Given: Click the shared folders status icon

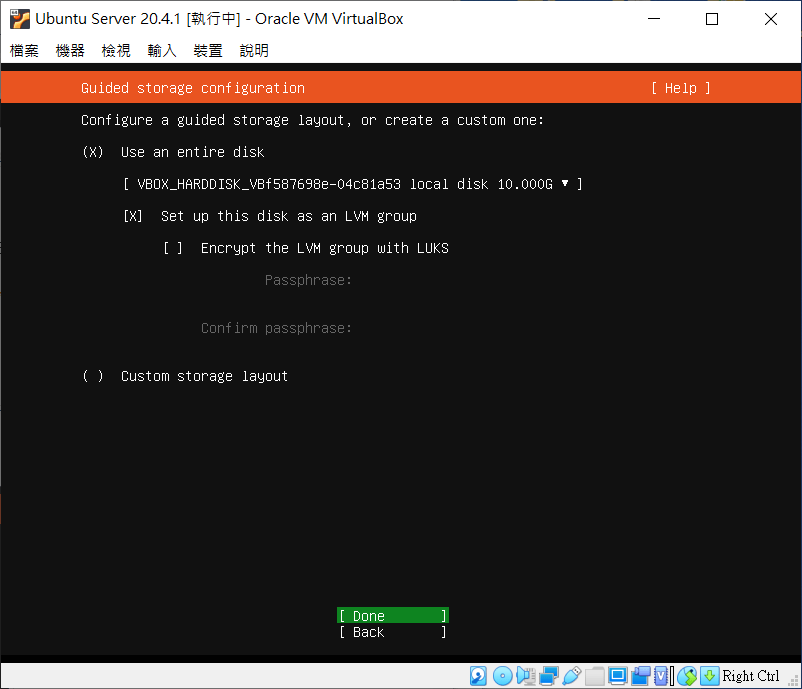Looking at the screenshot, I should [594, 676].
